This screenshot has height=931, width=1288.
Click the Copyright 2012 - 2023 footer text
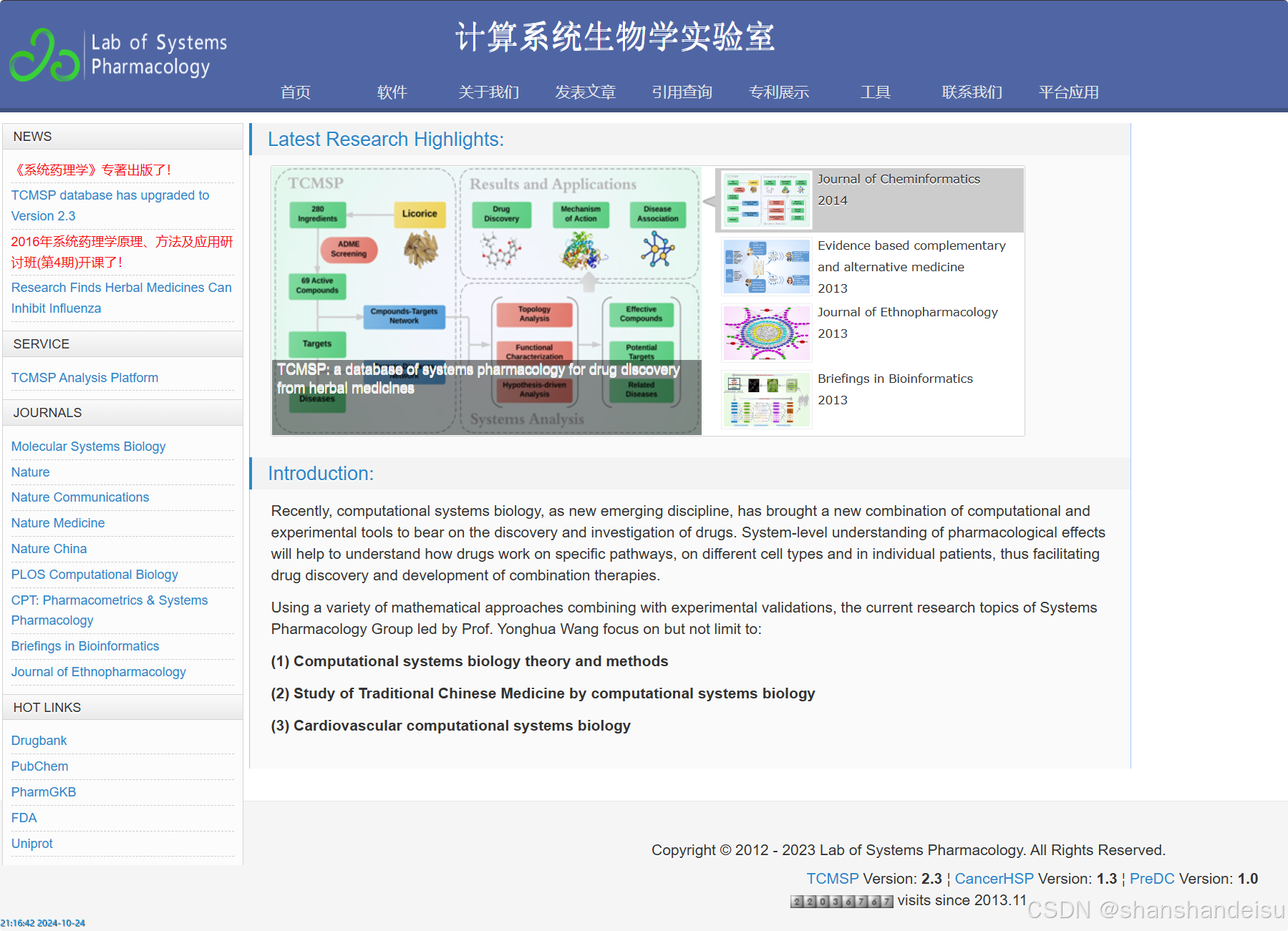pyautogui.click(x=909, y=850)
